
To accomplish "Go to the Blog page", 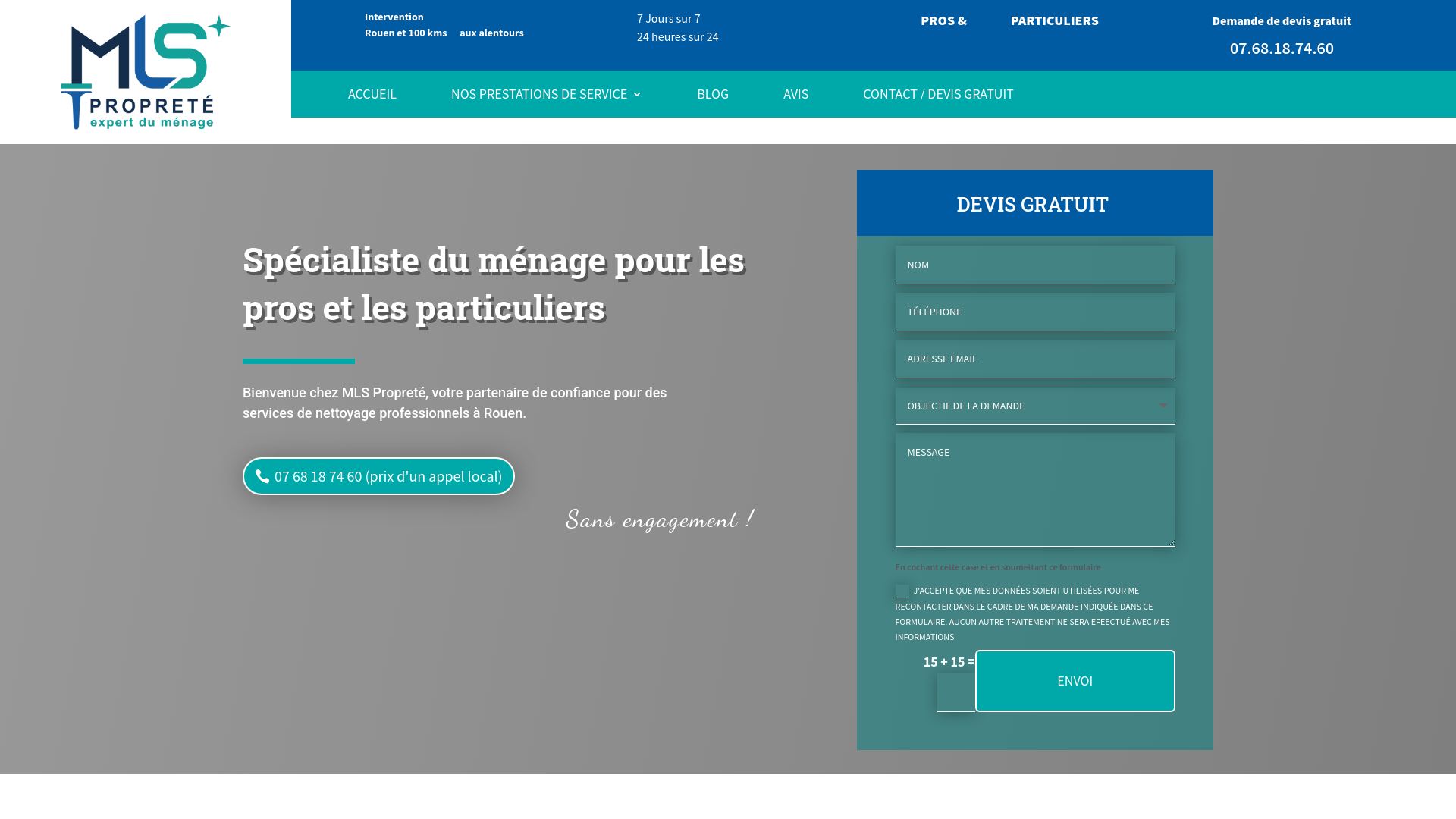I will click(712, 94).
